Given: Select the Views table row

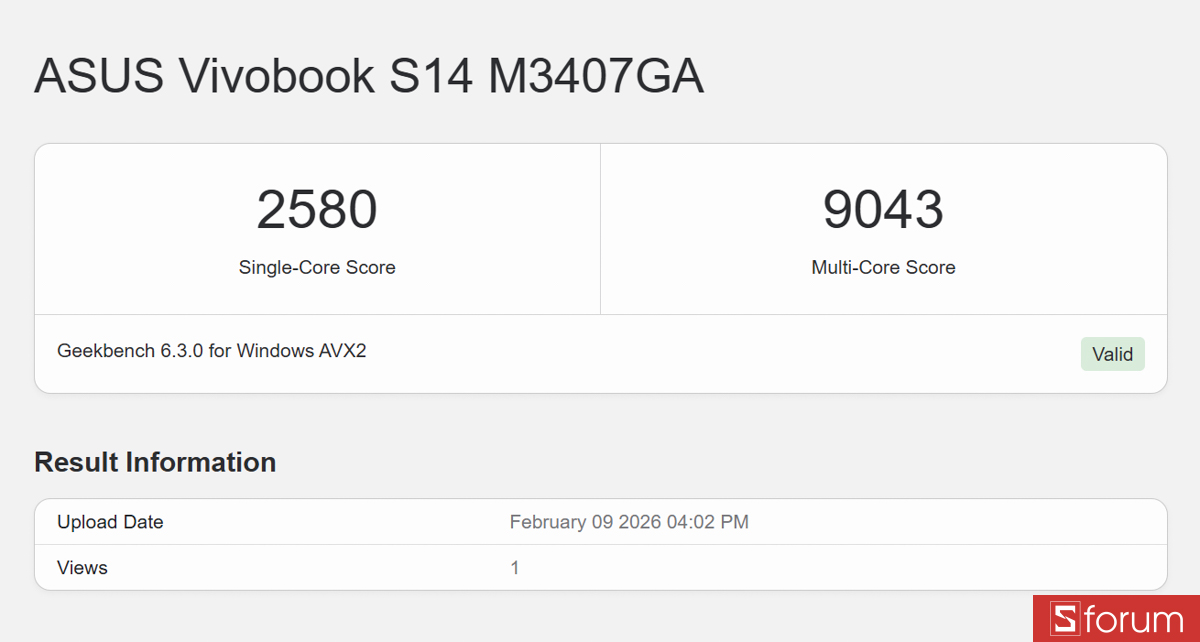Looking at the screenshot, I should pyautogui.click(x=600, y=568).
